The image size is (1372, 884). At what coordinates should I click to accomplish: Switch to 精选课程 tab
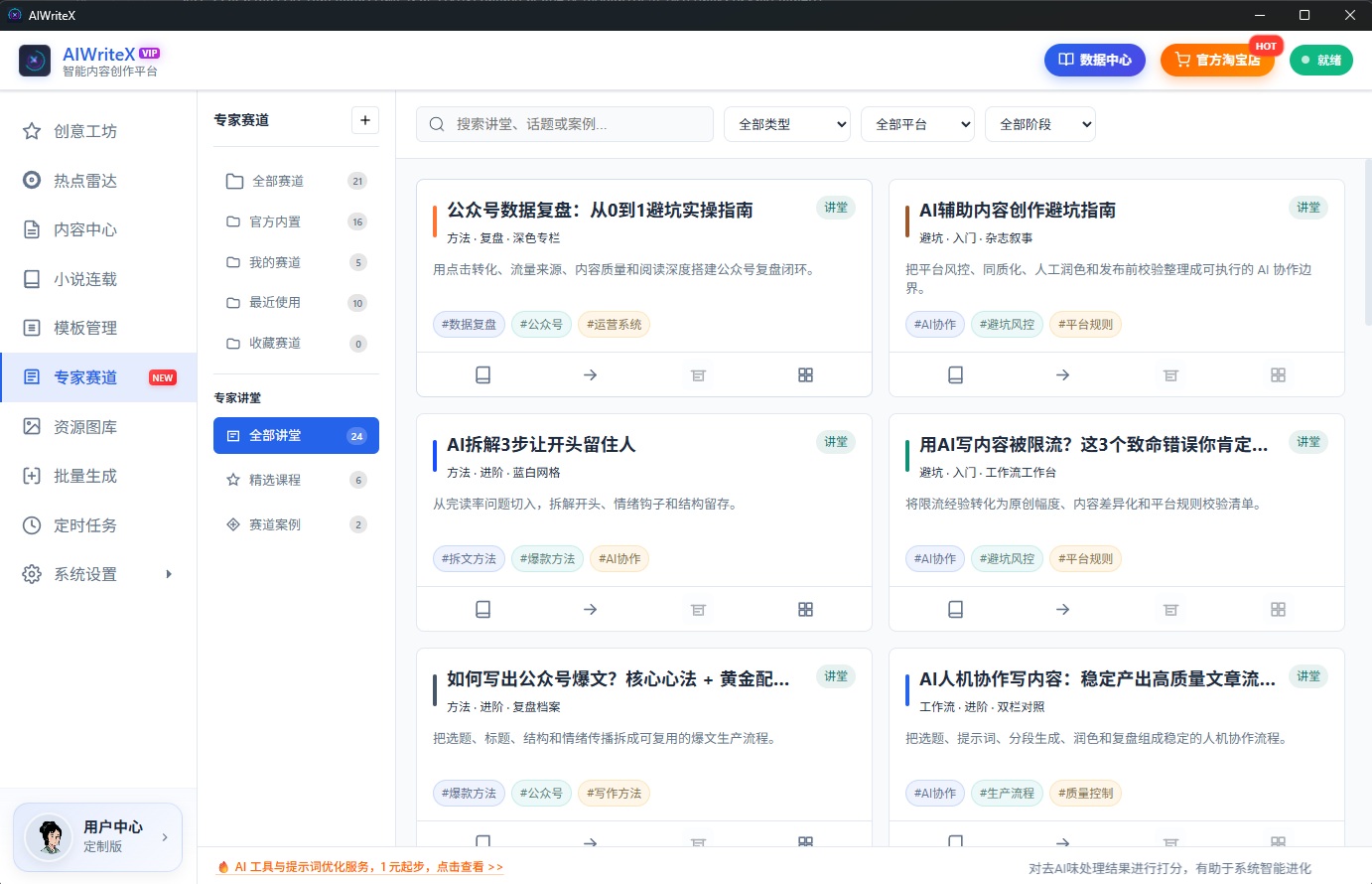296,480
